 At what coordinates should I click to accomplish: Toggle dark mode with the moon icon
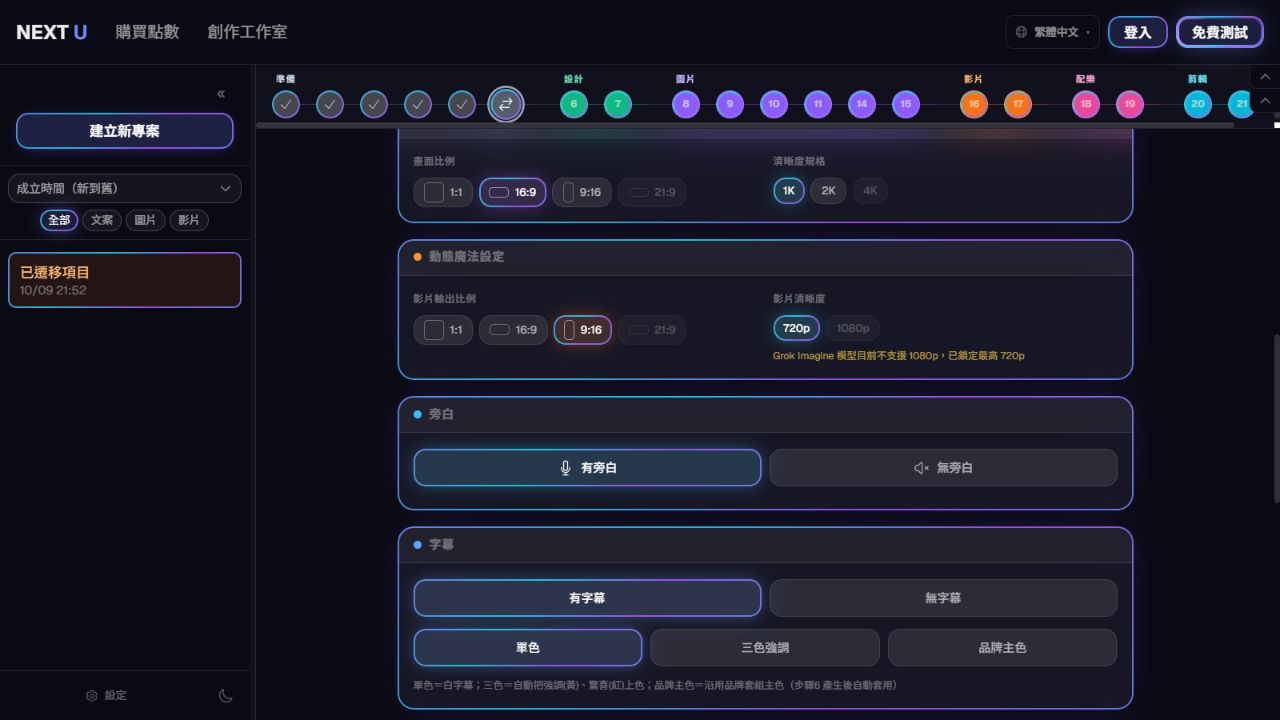pos(226,695)
